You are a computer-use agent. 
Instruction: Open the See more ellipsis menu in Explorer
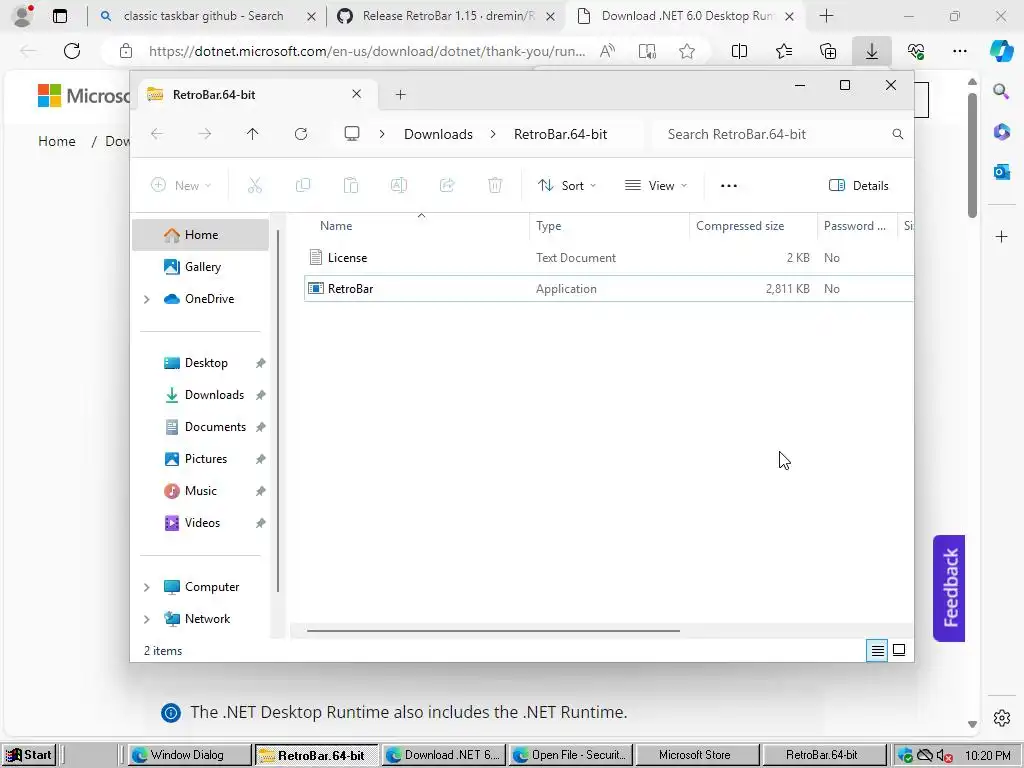pos(729,185)
